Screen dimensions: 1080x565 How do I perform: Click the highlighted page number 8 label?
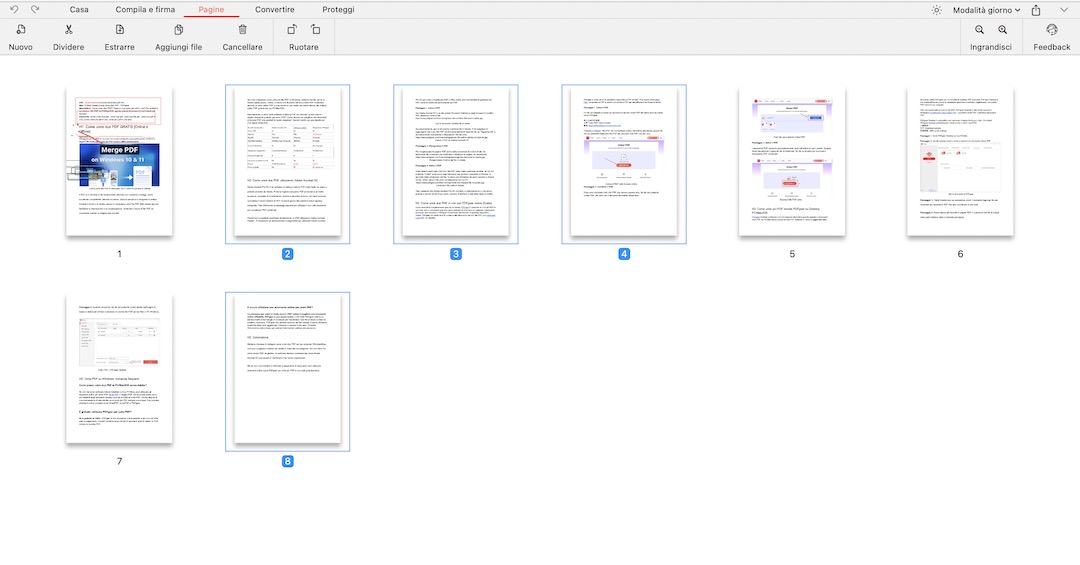(x=287, y=462)
